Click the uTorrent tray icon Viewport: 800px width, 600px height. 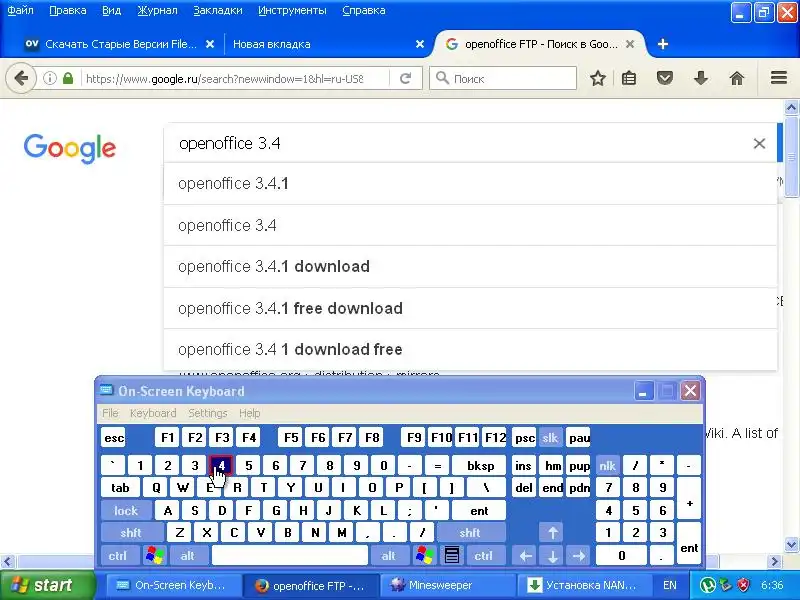click(707, 585)
